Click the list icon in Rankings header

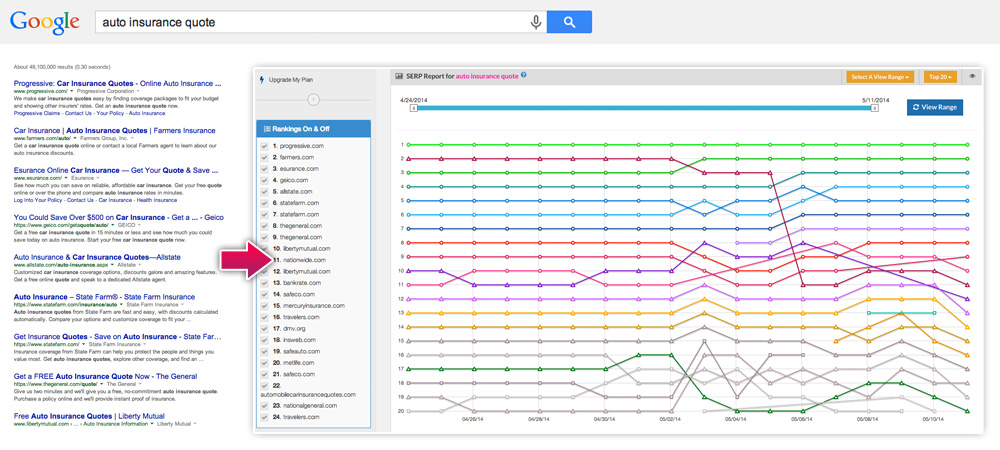click(267, 128)
